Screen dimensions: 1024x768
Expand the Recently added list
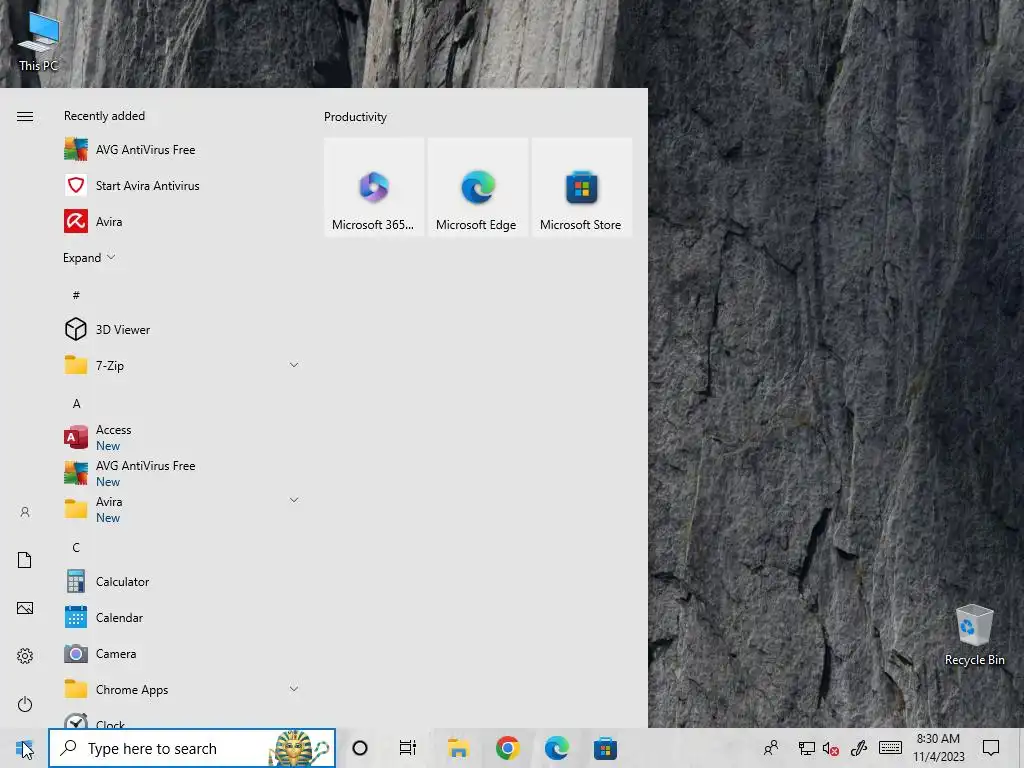pyautogui.click(x=89, y=257)
